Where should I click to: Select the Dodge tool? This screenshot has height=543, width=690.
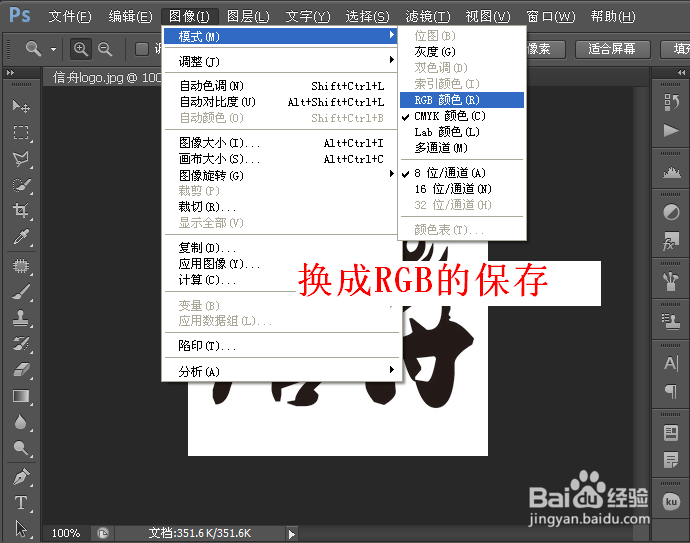(x=21, y=448)
